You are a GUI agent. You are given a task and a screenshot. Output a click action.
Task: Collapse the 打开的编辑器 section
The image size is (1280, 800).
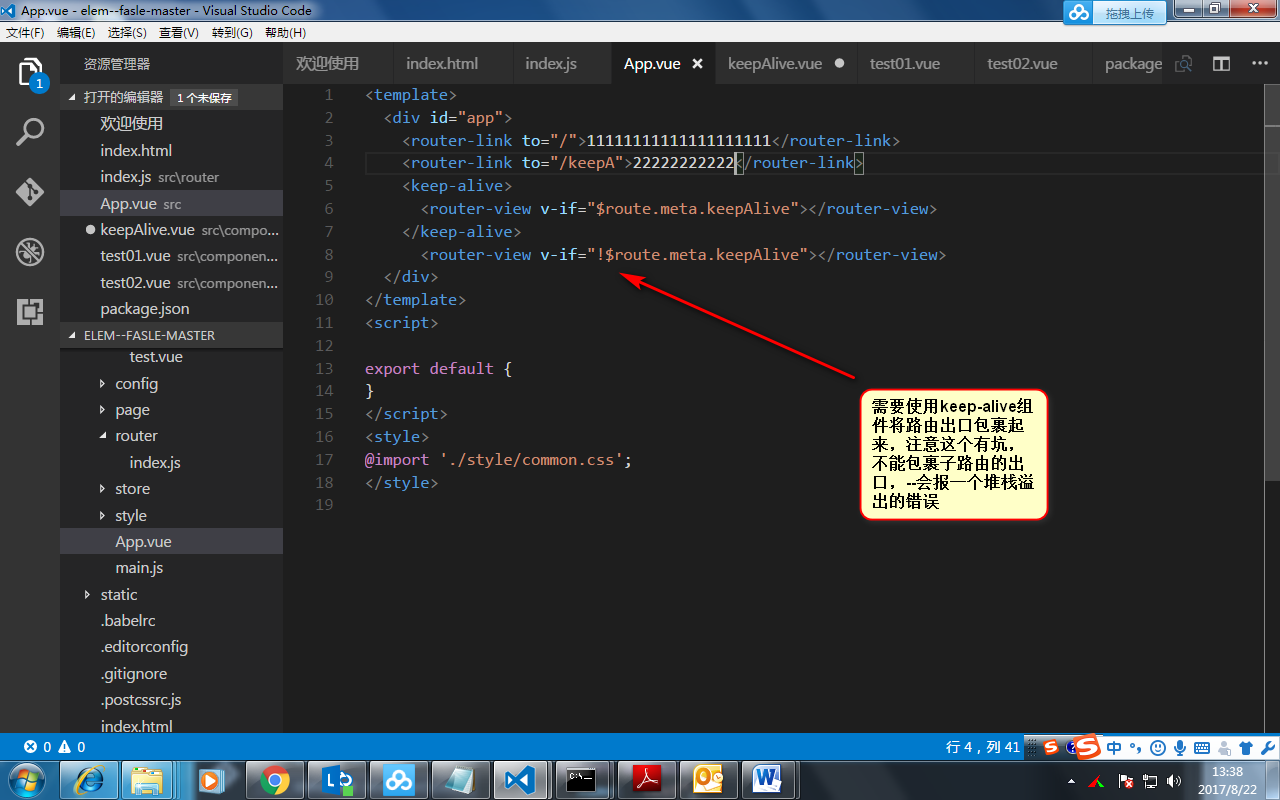coord(72,98)
